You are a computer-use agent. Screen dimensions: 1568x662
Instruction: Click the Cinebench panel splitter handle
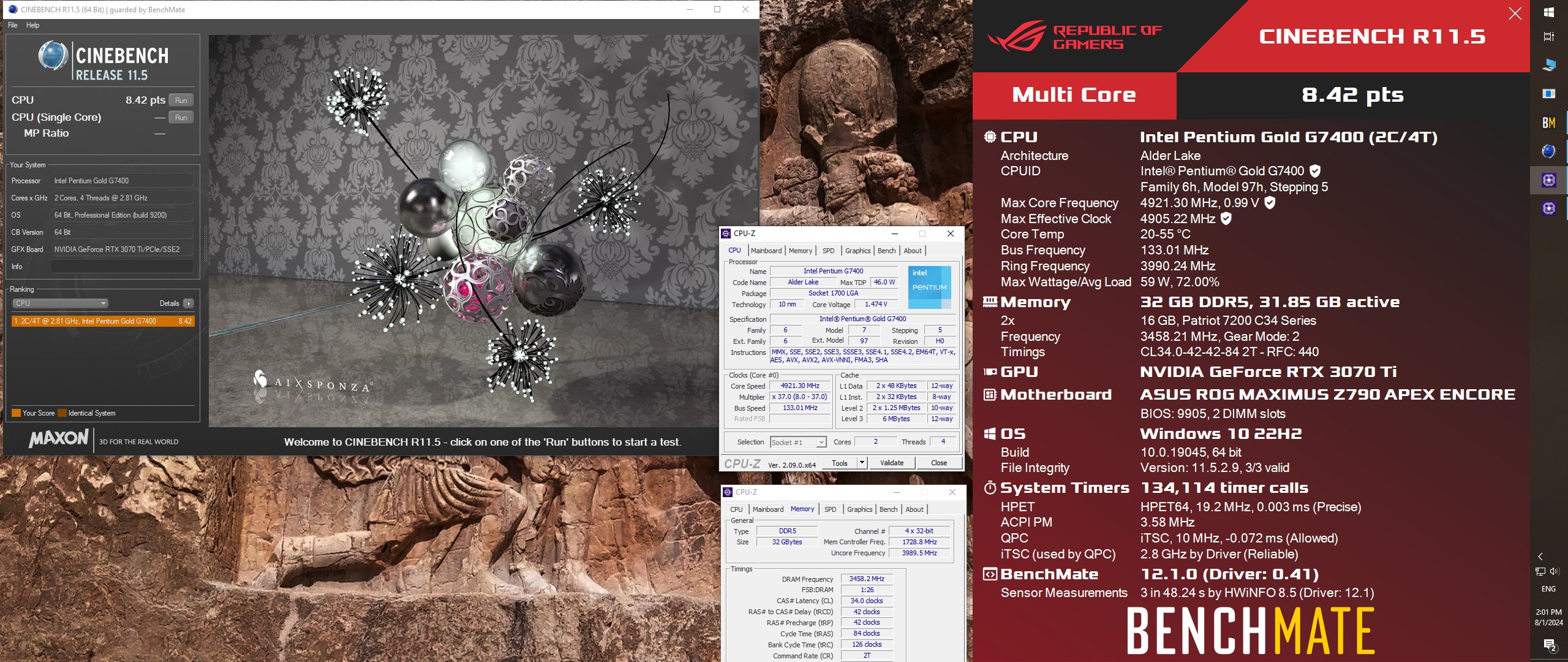[205, 243]
